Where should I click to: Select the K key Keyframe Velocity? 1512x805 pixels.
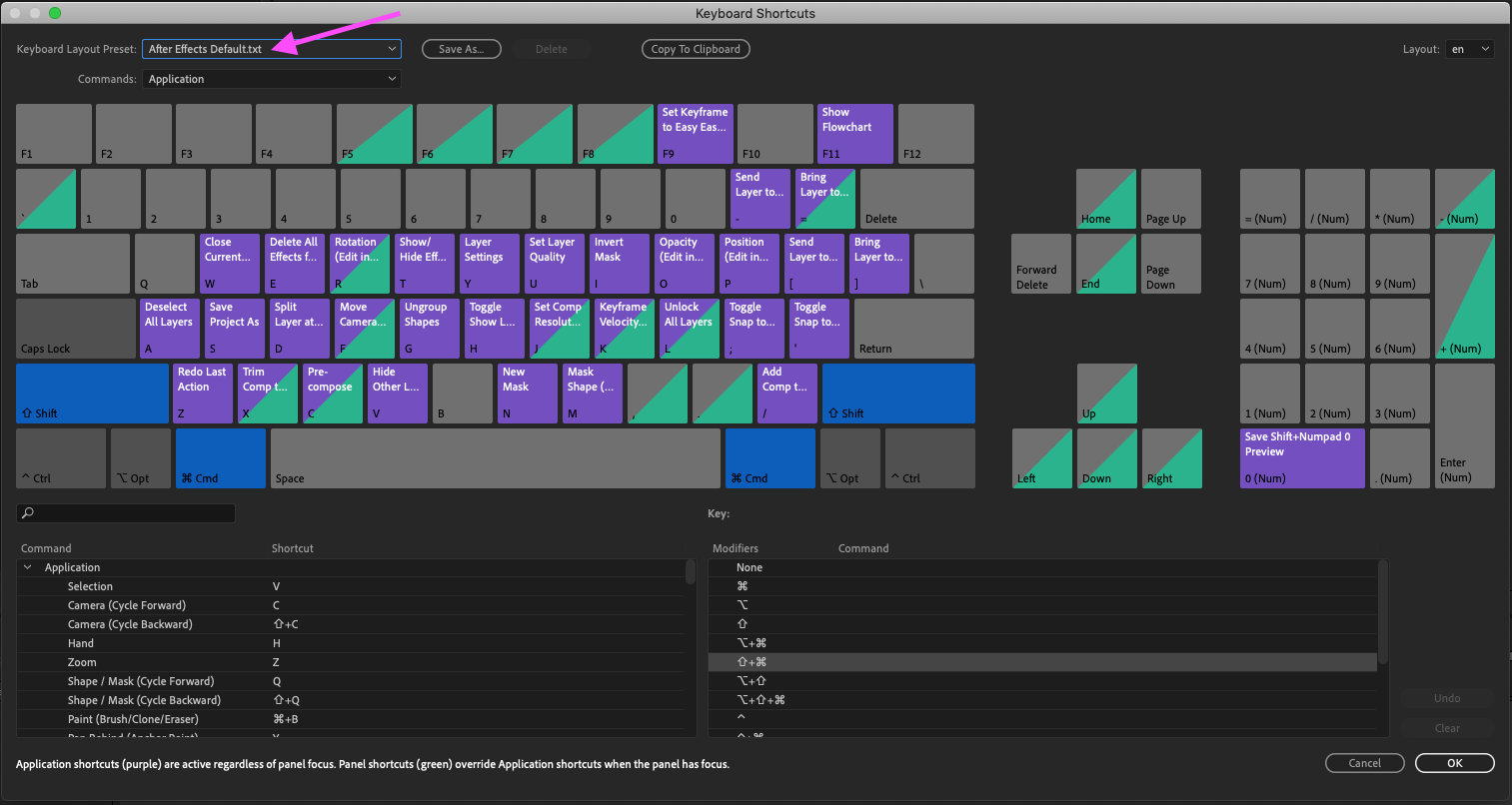click(x=625, y=329)
